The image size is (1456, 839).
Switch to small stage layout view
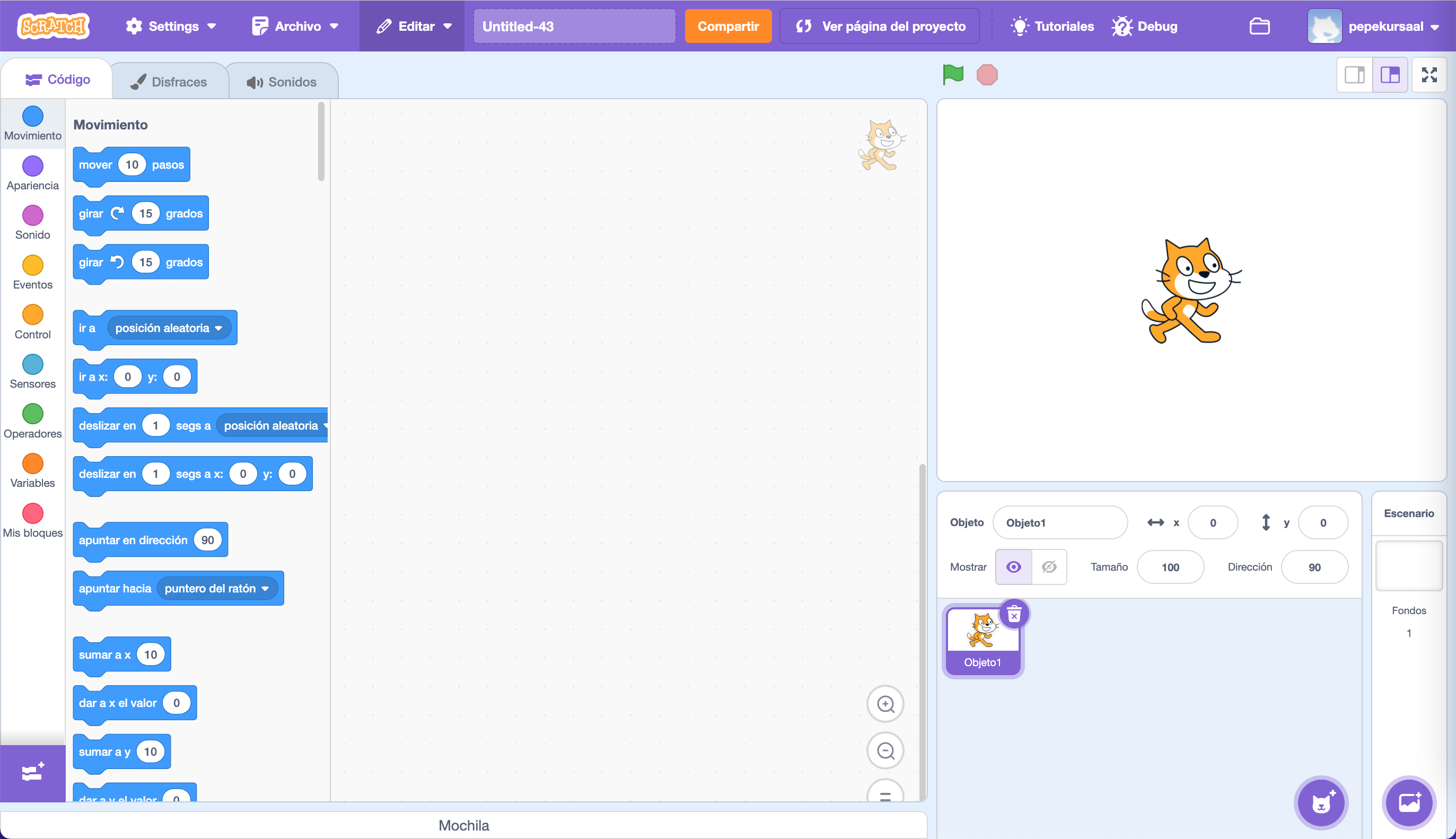tap(1355, 74)
